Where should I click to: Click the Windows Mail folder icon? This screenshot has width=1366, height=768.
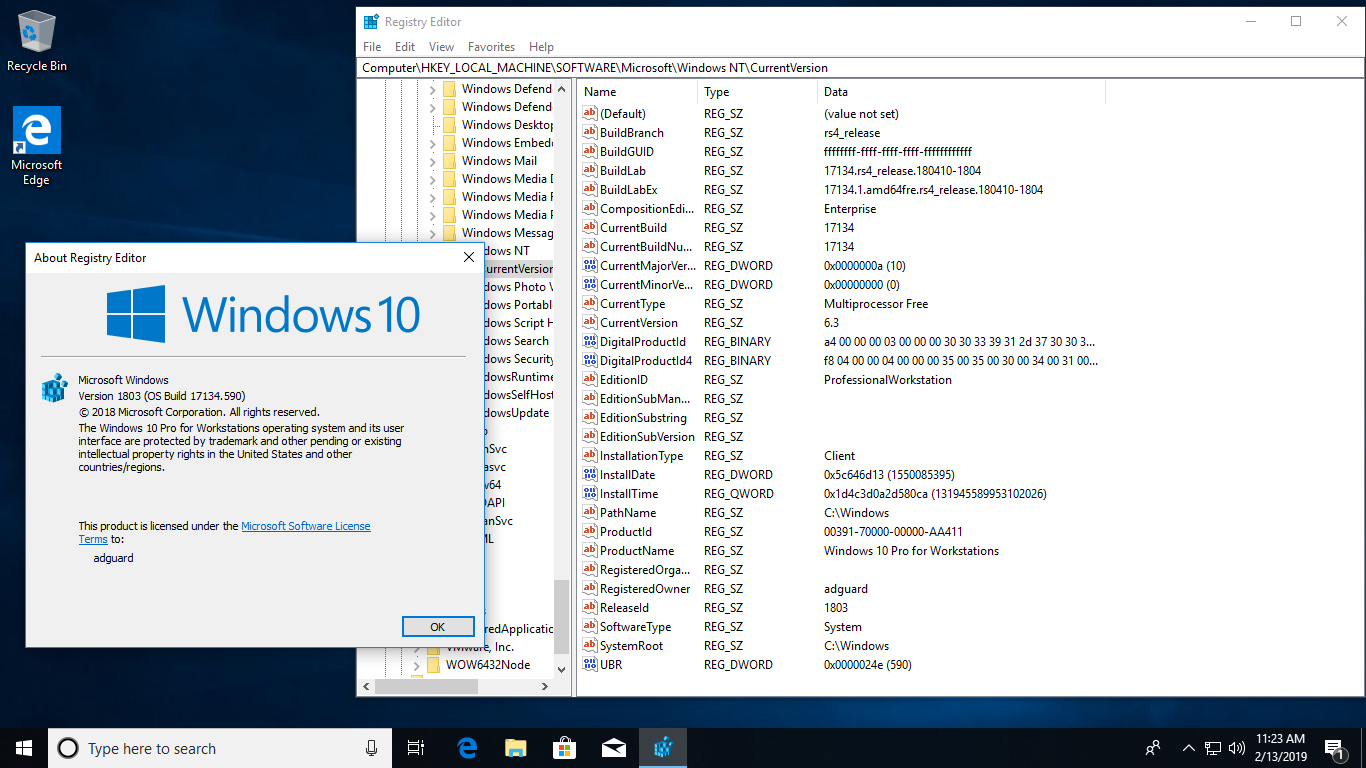(448, 161)
